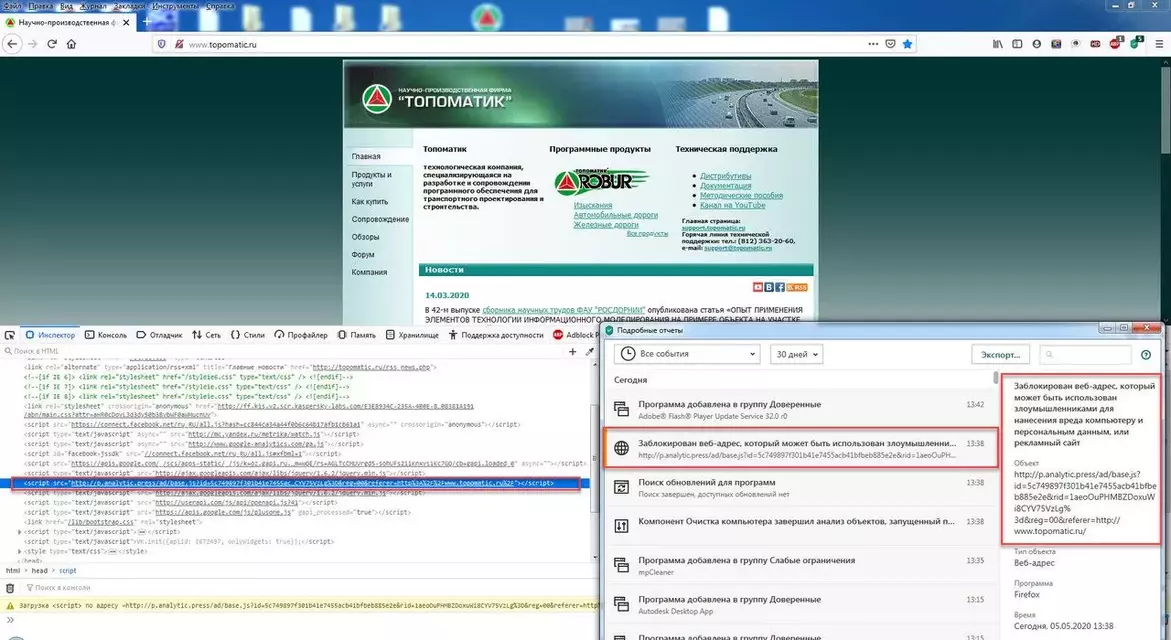The width and height of the screenshot is (1171, 640).
Task: Click the Поиск в HTML search field
Action: pos(284,351)
